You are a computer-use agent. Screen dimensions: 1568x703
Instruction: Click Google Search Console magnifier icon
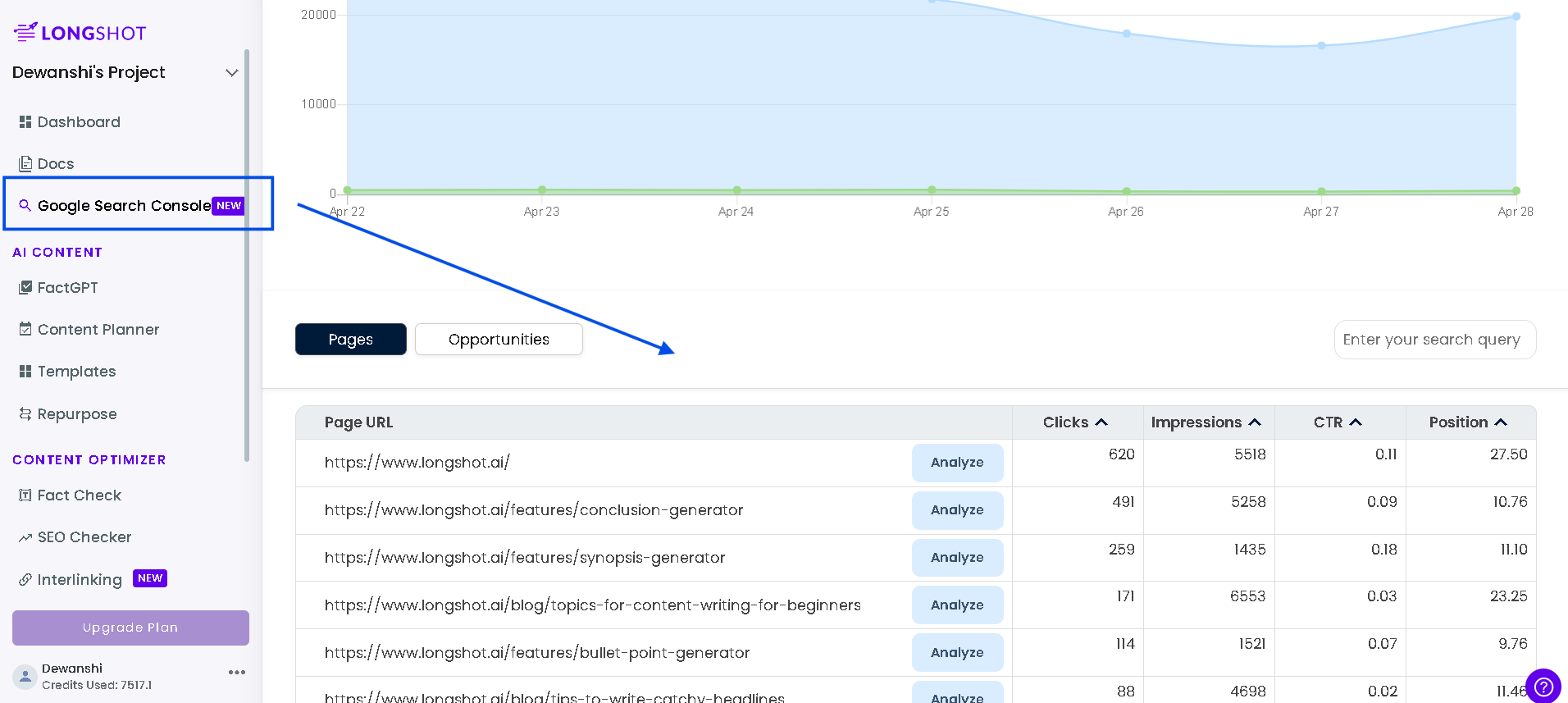[25, 205]
